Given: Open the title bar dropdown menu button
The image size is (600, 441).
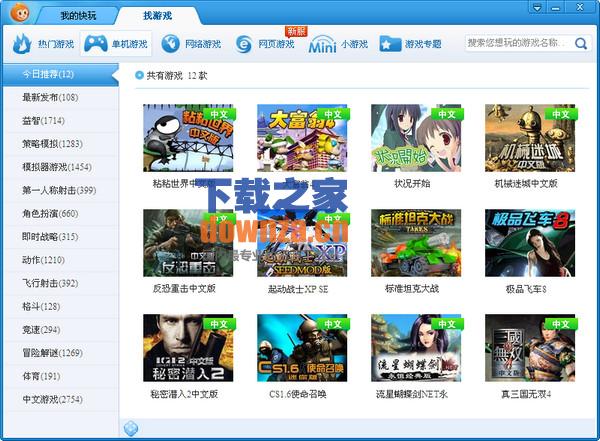Looking at the screenshot, I should coord(537,7).
